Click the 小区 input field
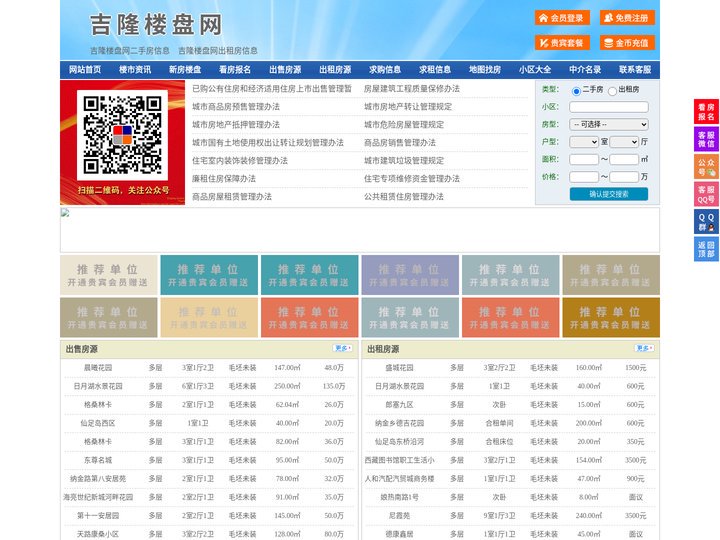720x540 pixels. tap(609, 107)
